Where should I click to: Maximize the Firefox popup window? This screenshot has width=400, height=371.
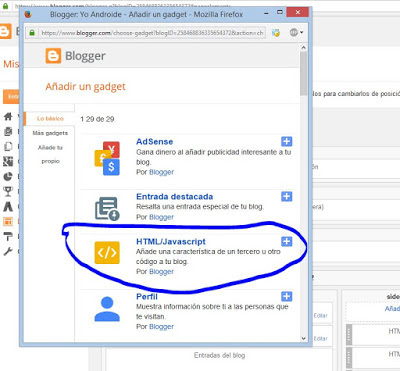pyautogui.click(x=280, y=12)
